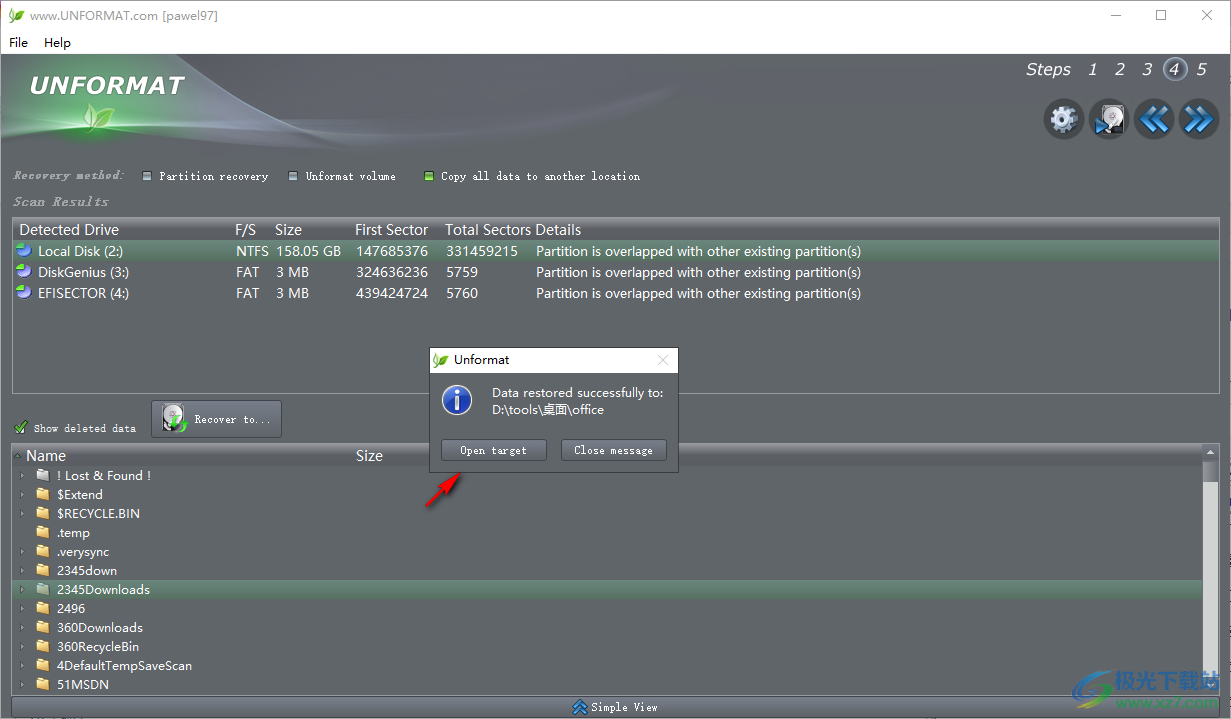Select the DiskGenius (3:) drive row name

pos(83,272)
